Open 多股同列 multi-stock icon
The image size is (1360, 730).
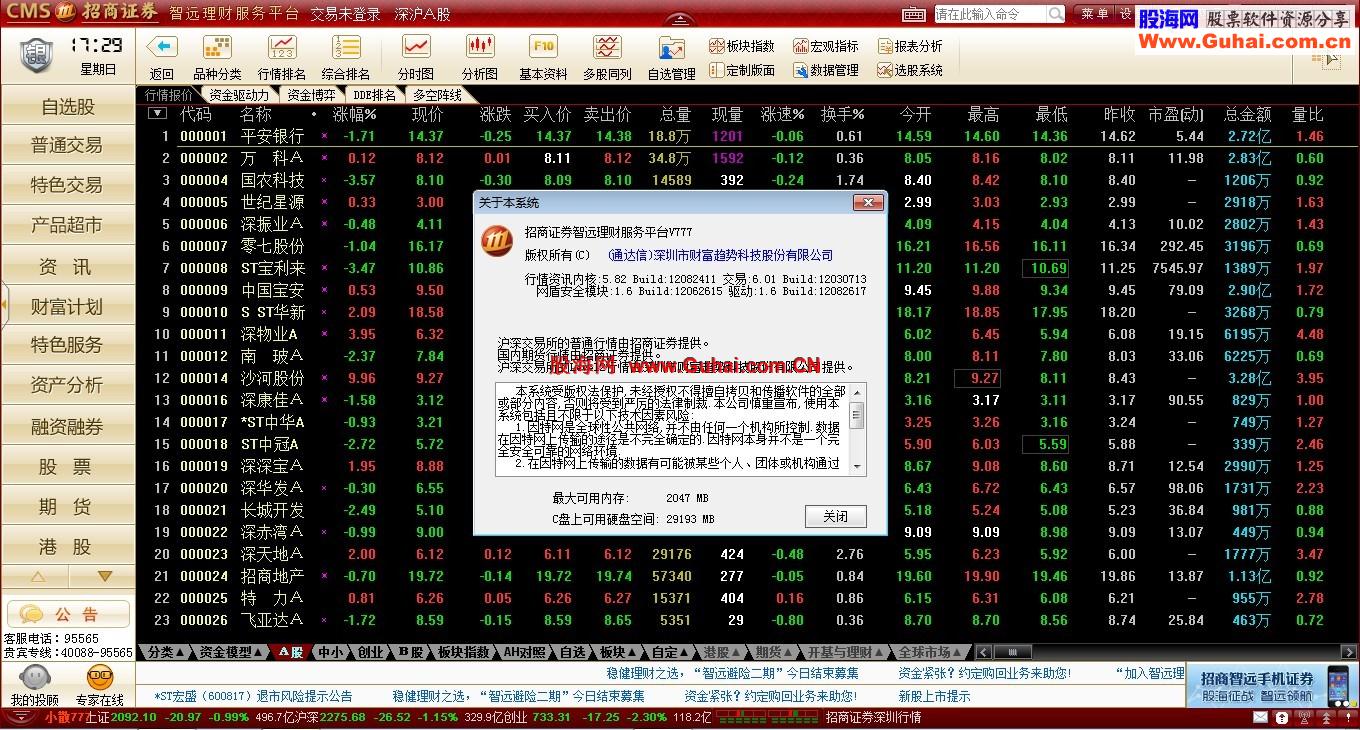[x=607, y=47]
